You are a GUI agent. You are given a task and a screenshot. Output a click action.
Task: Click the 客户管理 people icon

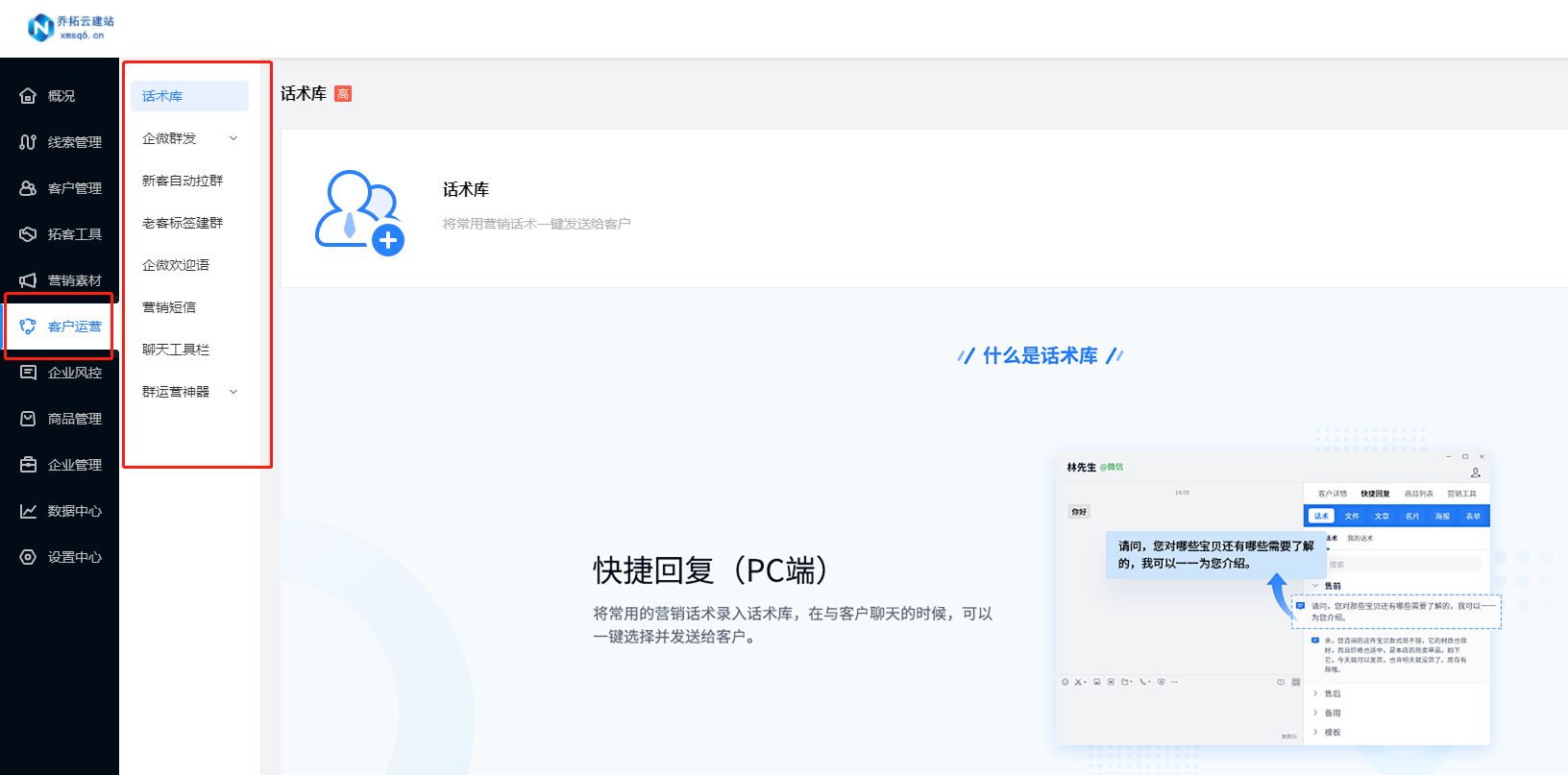click(x=28, y=188)
